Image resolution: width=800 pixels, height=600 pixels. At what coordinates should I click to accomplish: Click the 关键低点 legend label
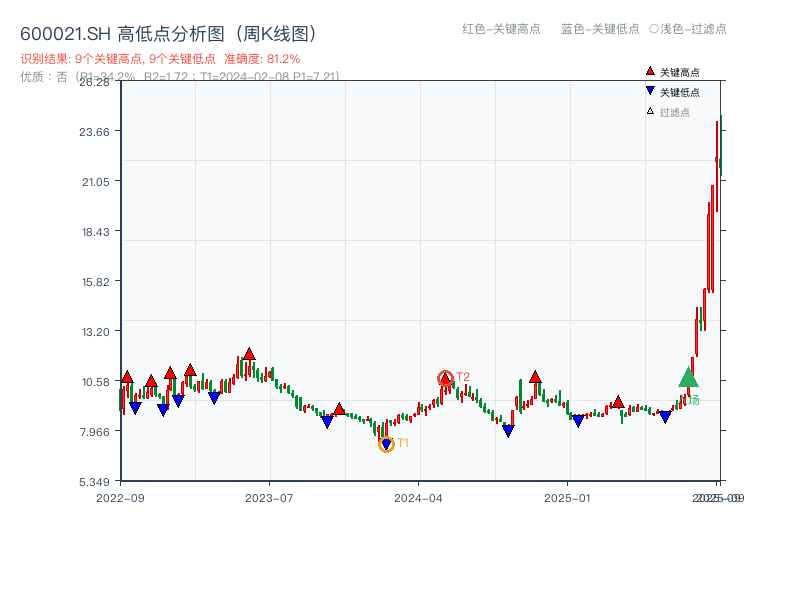pos(680,92)
